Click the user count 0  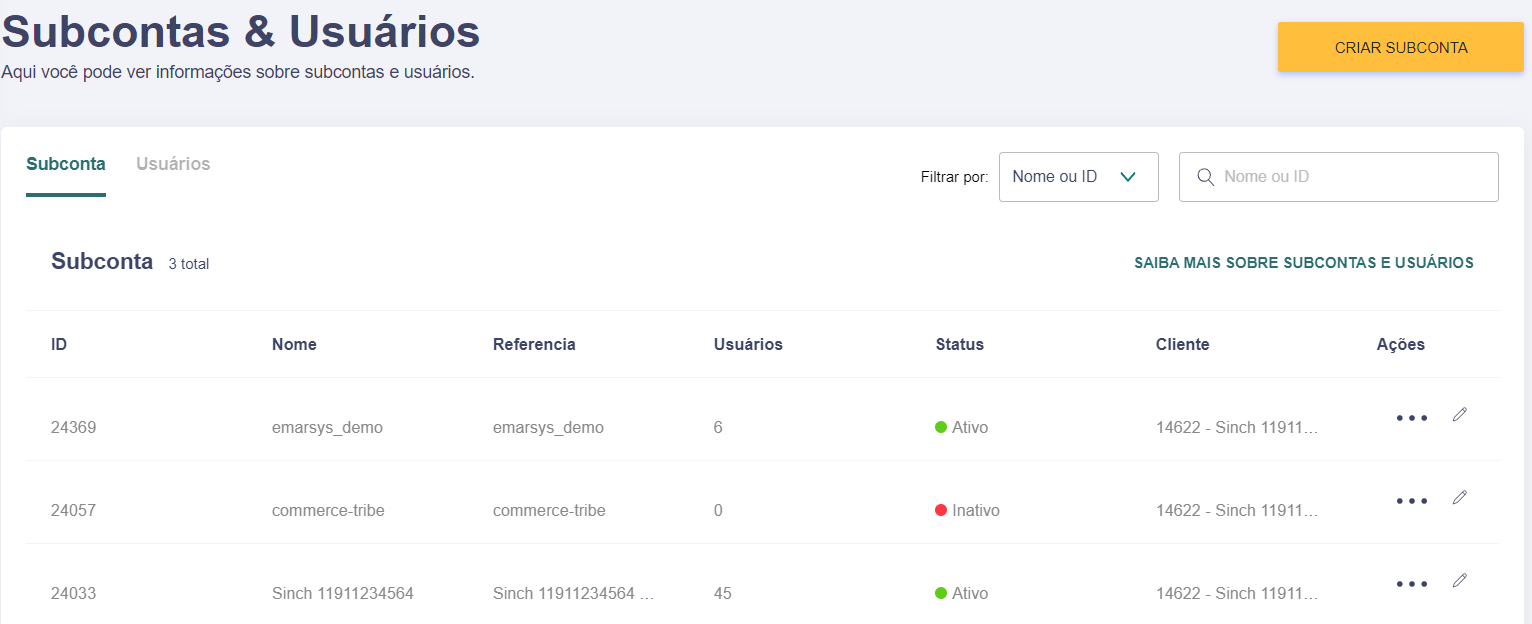(718, 510)
